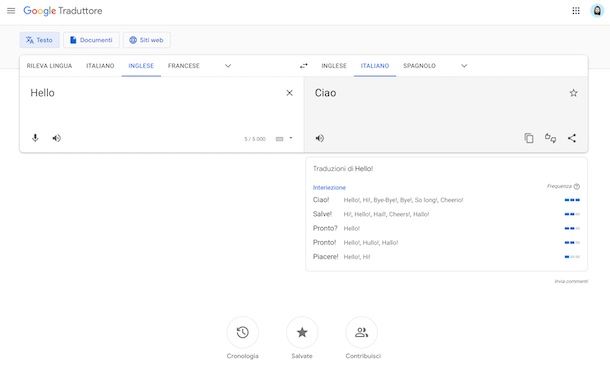610x377 pixels.
Task: Click the frequency bar for Ciao!
Action: (572, 200)
